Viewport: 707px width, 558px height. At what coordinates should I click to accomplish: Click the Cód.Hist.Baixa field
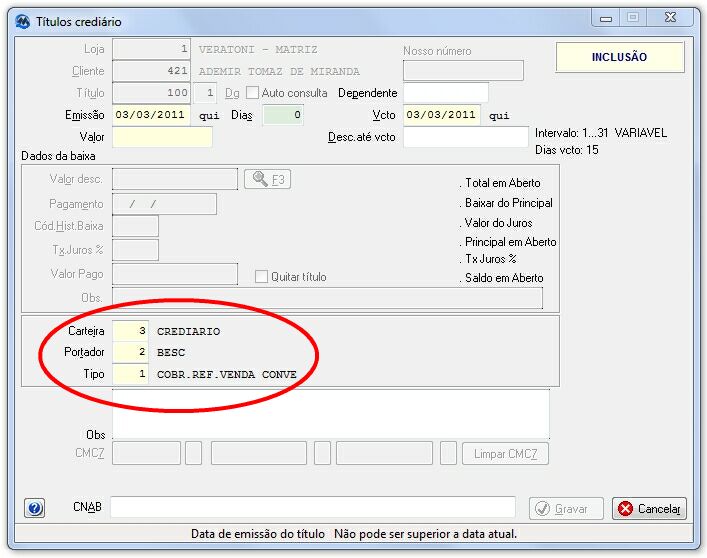[135, 226]
